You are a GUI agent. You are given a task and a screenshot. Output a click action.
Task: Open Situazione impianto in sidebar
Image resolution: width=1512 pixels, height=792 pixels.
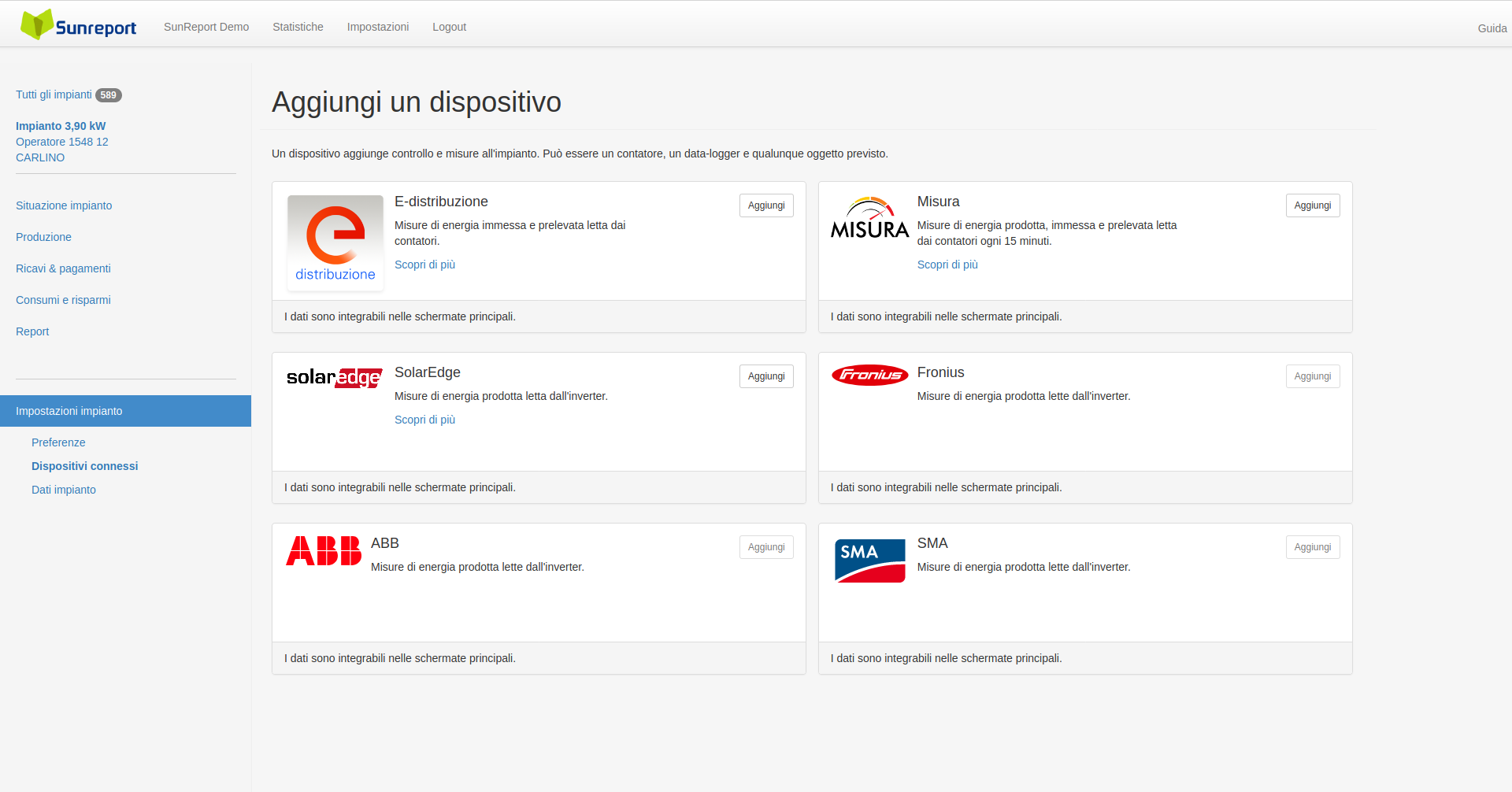(x=64, y=205)
